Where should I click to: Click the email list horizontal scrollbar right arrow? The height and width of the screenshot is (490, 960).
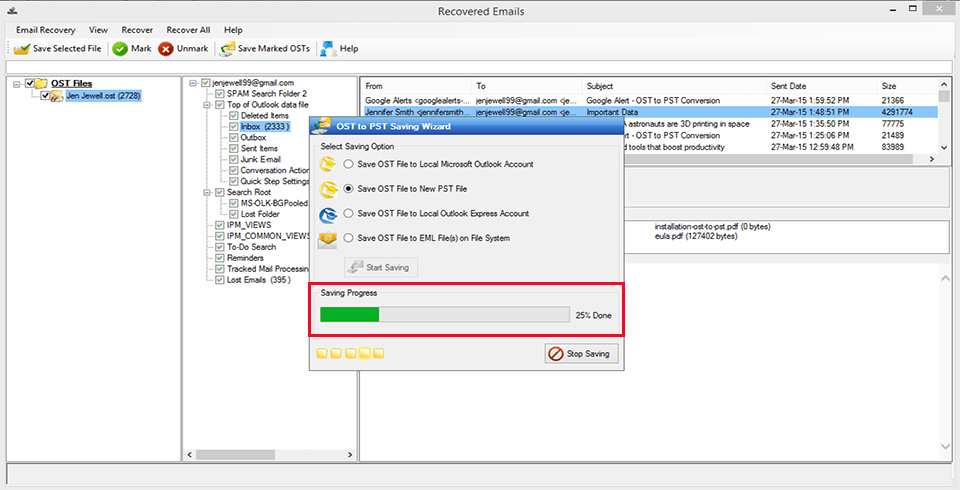(x=931, y=159)
